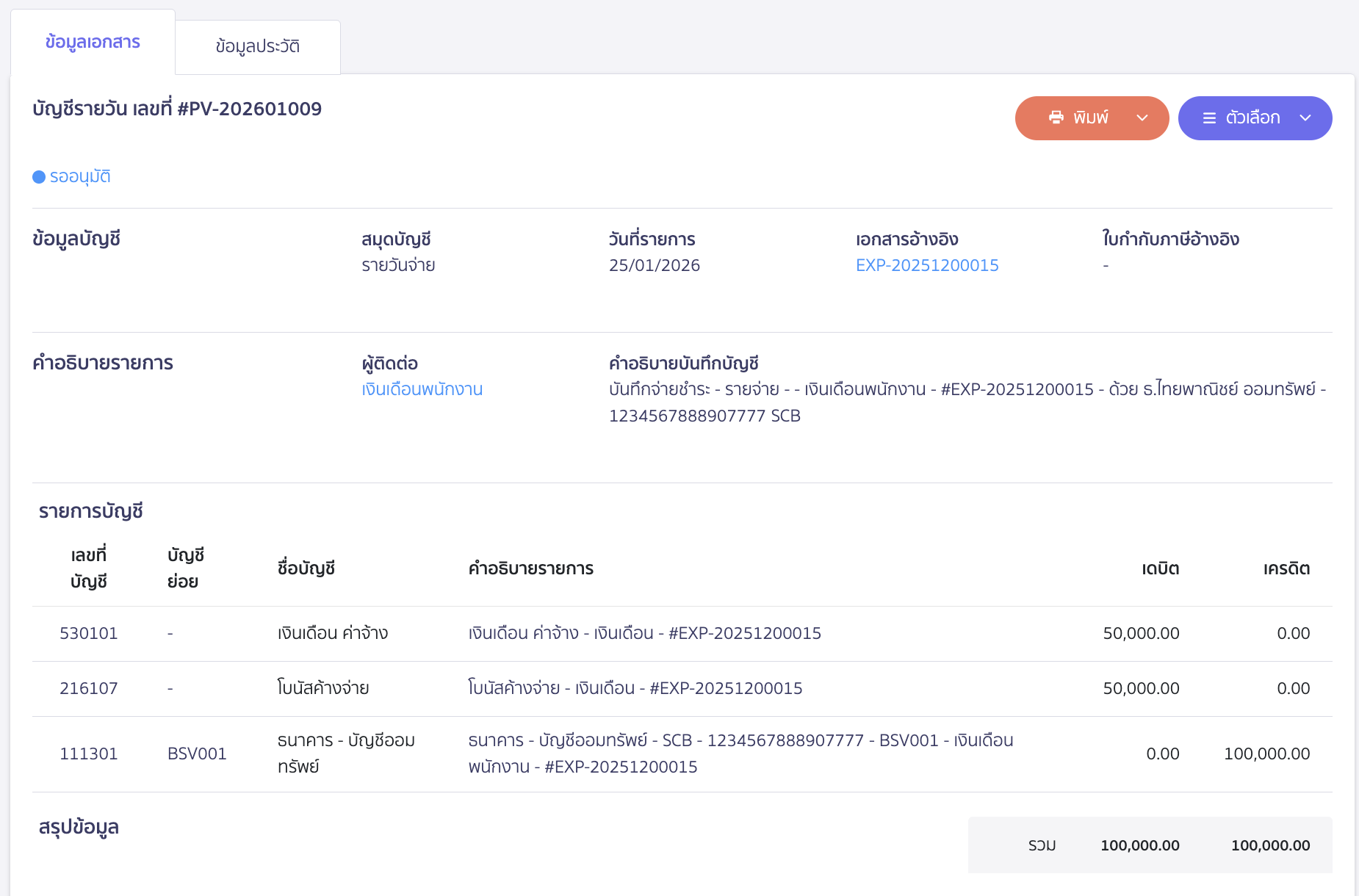The height and width of the screenshot is (896, 1359).
Task: Click the รออนุมัติ status text
Action: click(80, 177)
